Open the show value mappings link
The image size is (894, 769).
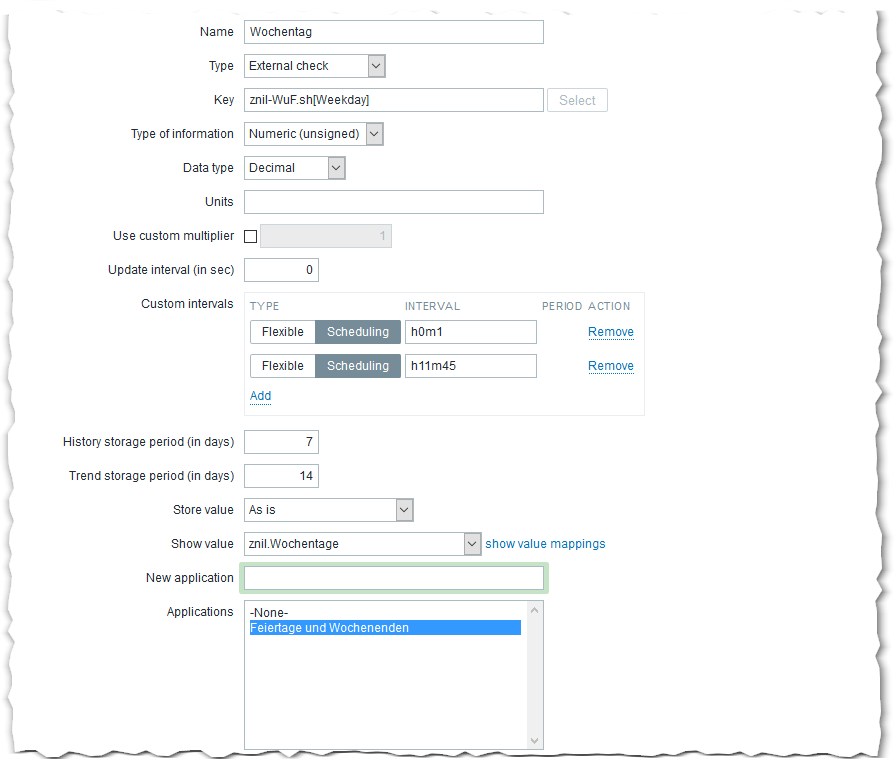tap(545, 544)
